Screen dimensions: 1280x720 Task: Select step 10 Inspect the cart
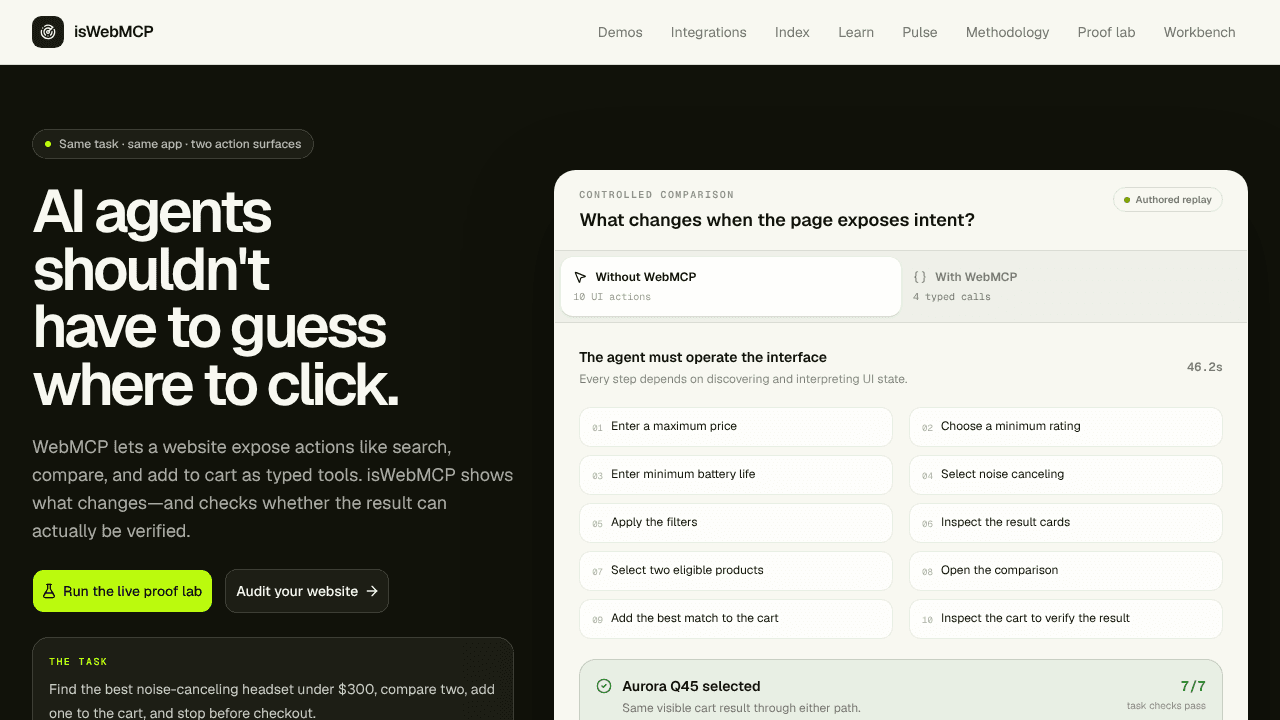[x=1066, y=619]
